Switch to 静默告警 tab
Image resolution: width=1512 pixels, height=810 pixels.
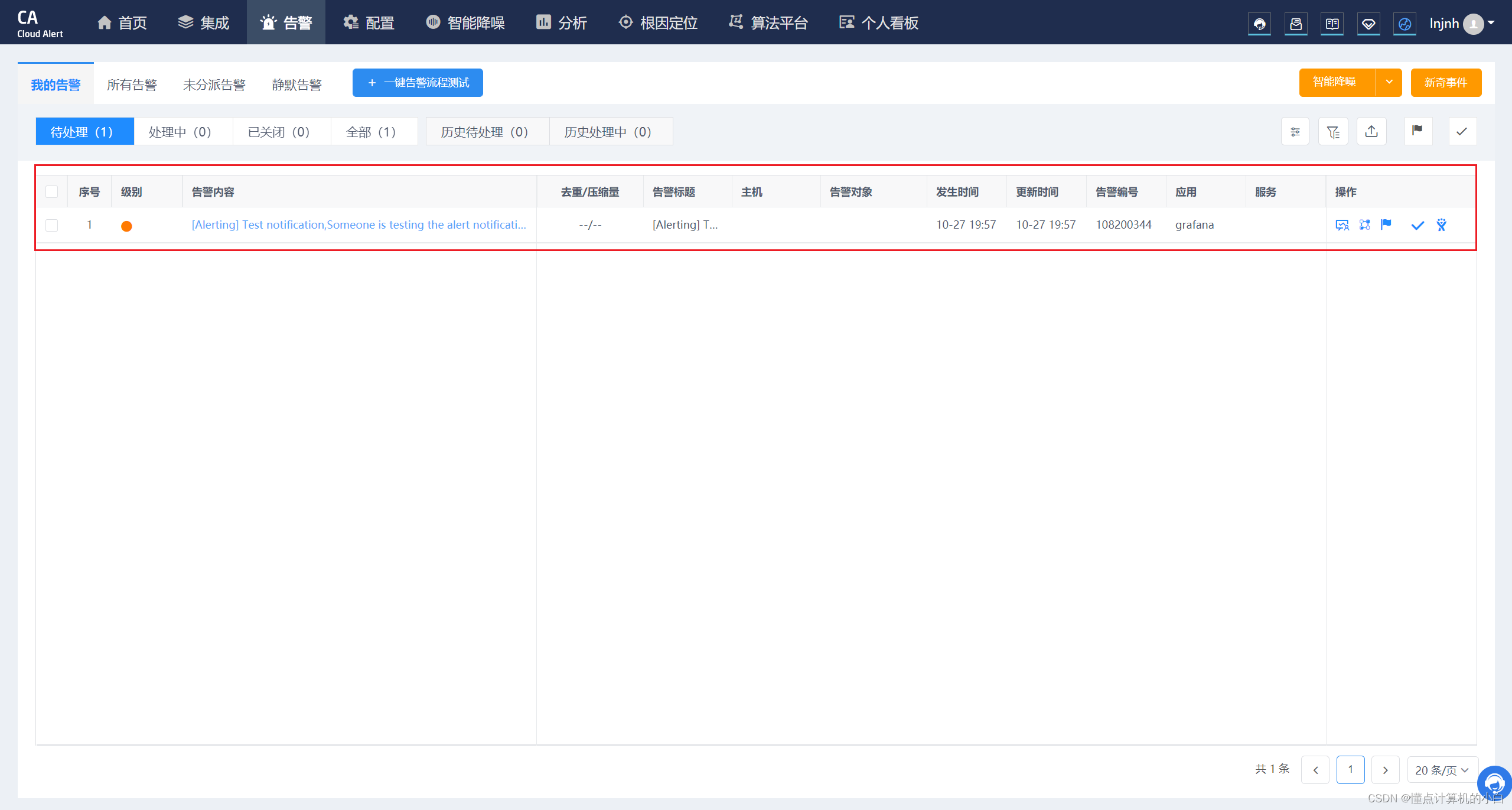(x=296, y=84)
